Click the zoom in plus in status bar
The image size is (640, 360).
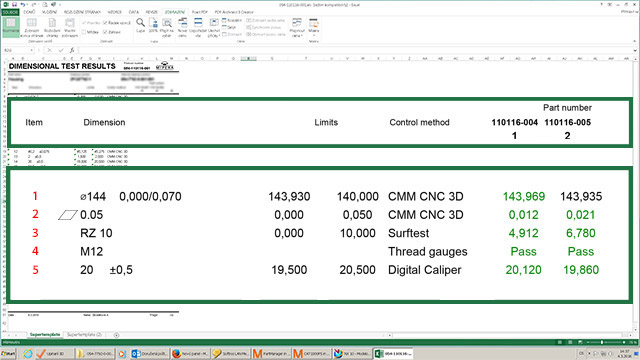624,342
